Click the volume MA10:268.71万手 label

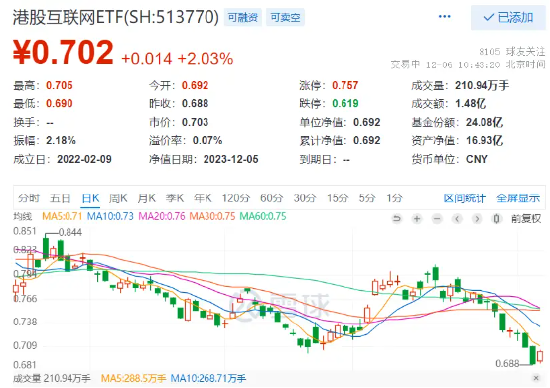click(x=208, y=378)
